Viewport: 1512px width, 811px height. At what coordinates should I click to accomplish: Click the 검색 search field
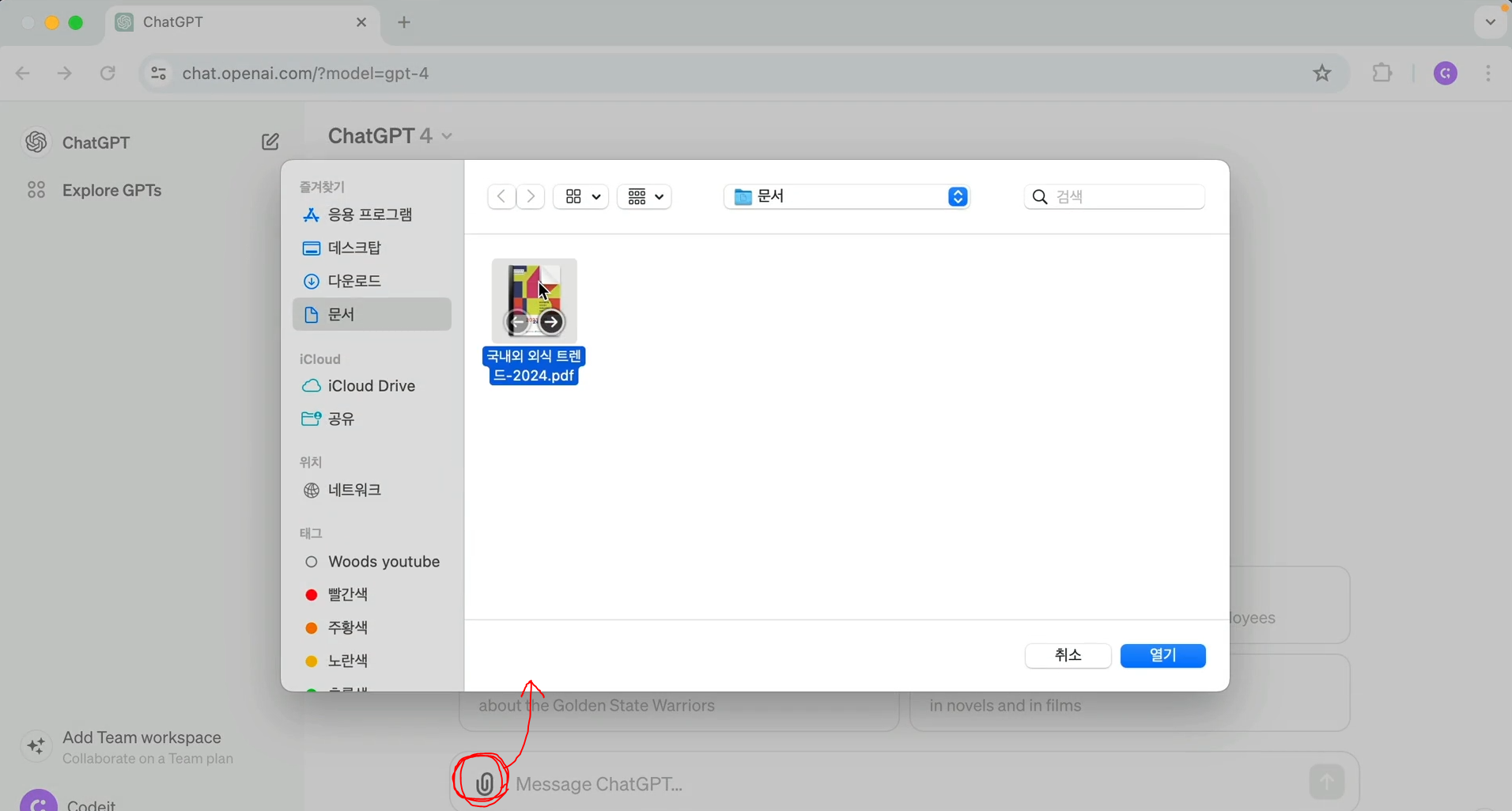[x=1114, y=197]
